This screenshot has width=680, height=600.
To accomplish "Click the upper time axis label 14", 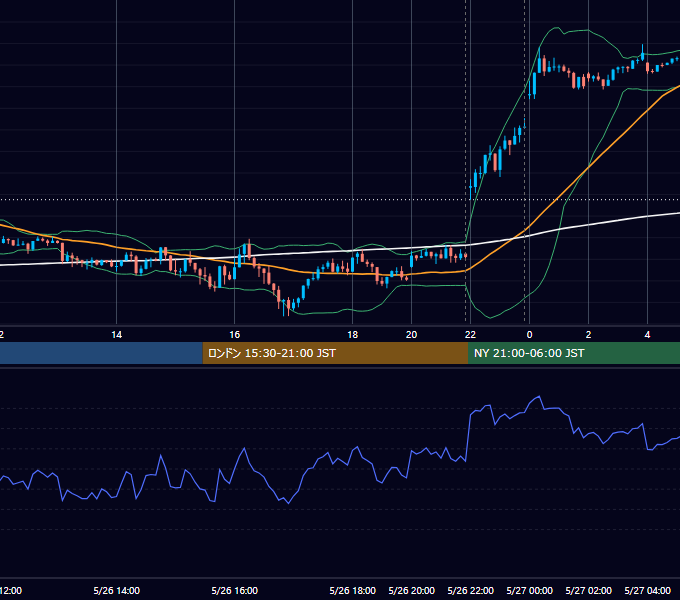I will (117, 335).
